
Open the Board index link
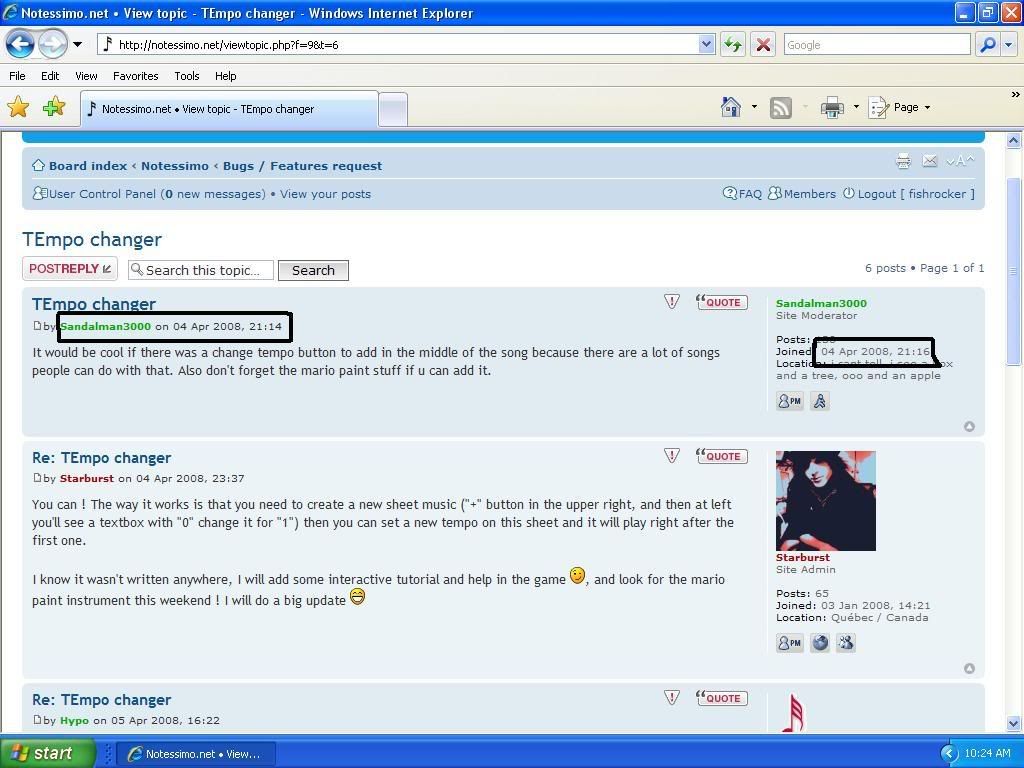pos(88,166)
